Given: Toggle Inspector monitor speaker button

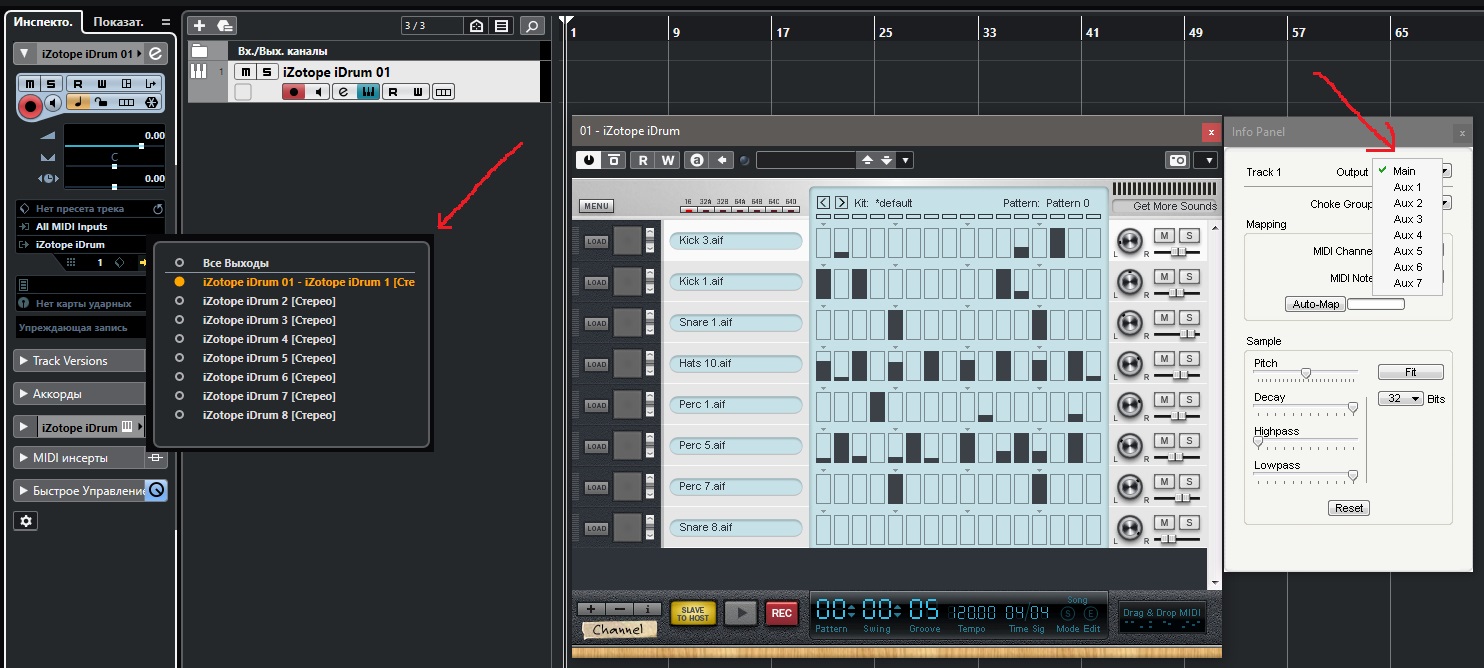Looking at the screenshot, I should click(53, 102).
